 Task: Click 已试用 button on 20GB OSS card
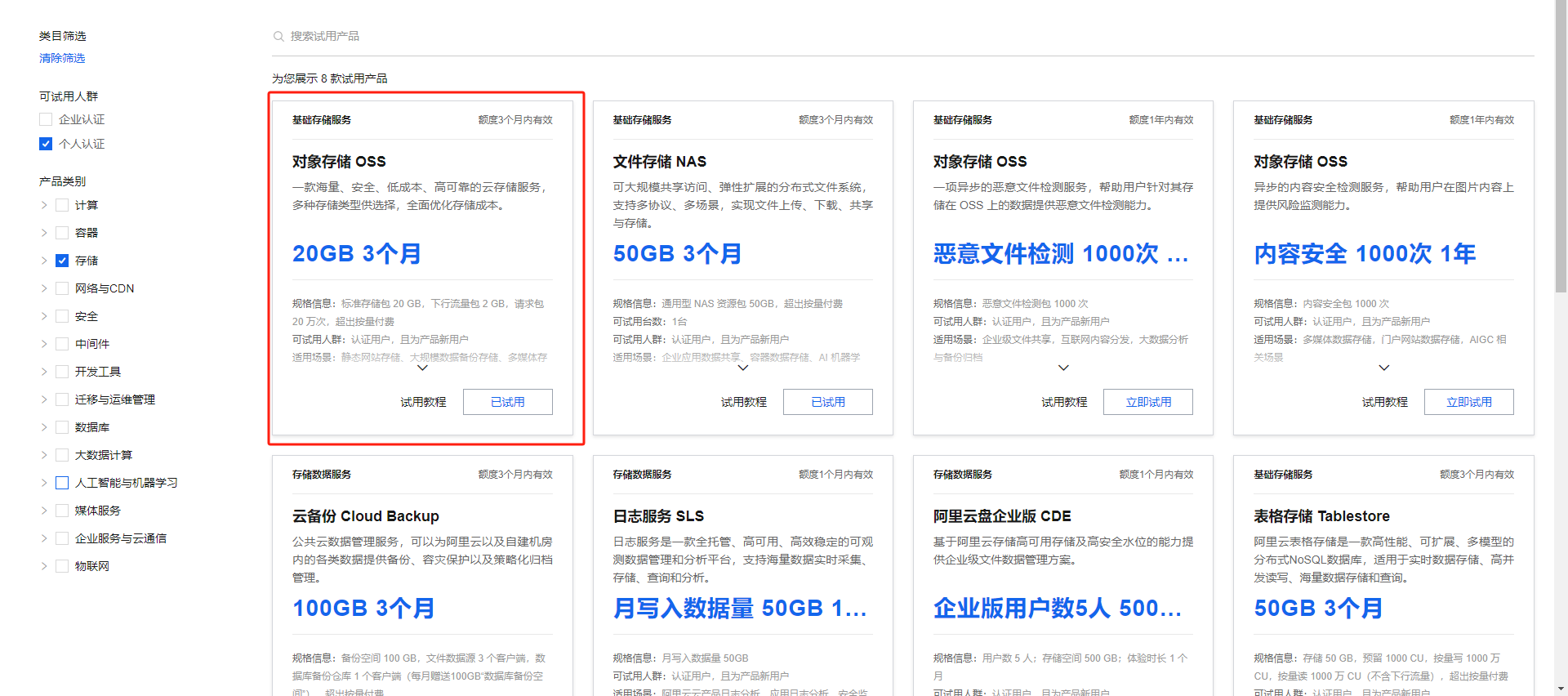pos(508,402)
